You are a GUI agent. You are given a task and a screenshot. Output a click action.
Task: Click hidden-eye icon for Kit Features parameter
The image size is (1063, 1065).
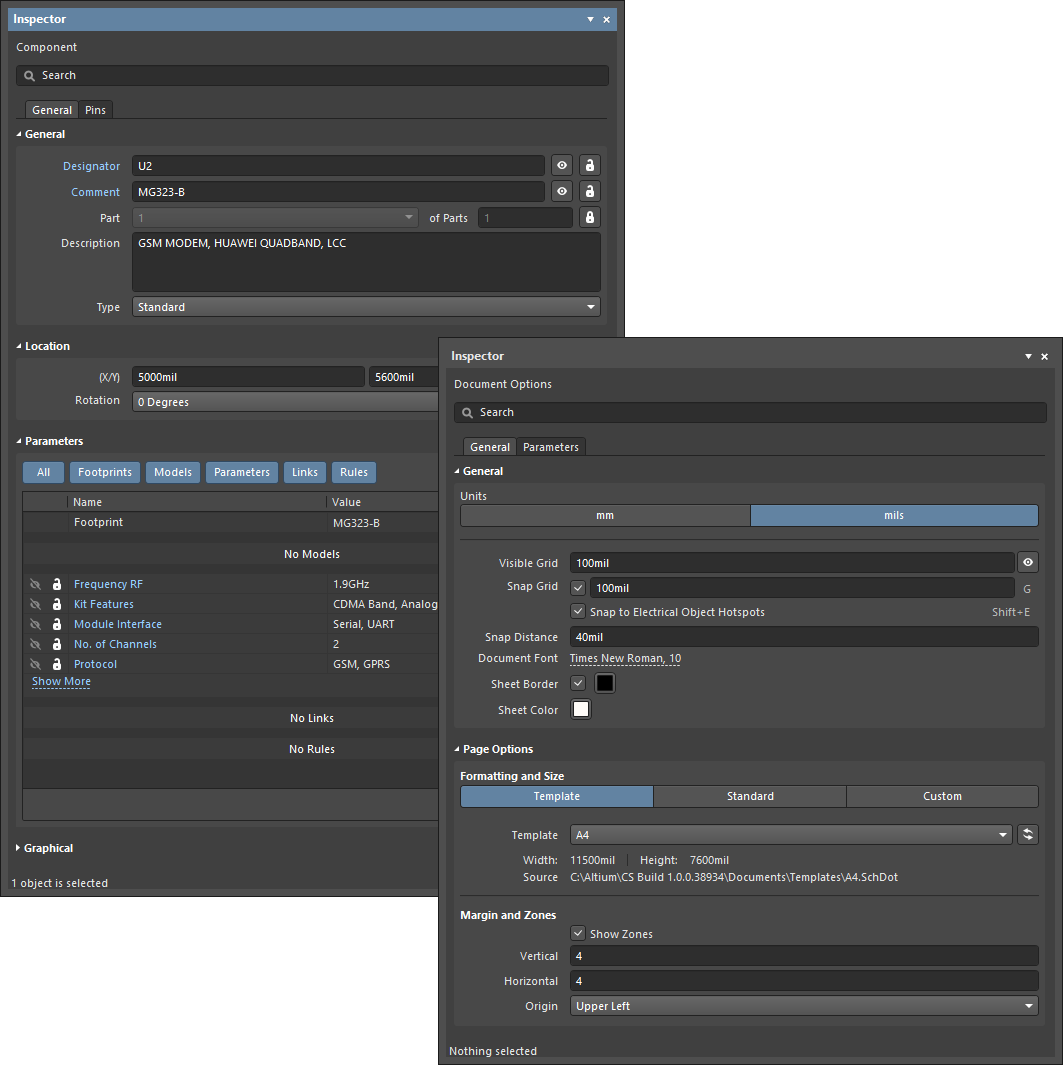click(36, 604)
